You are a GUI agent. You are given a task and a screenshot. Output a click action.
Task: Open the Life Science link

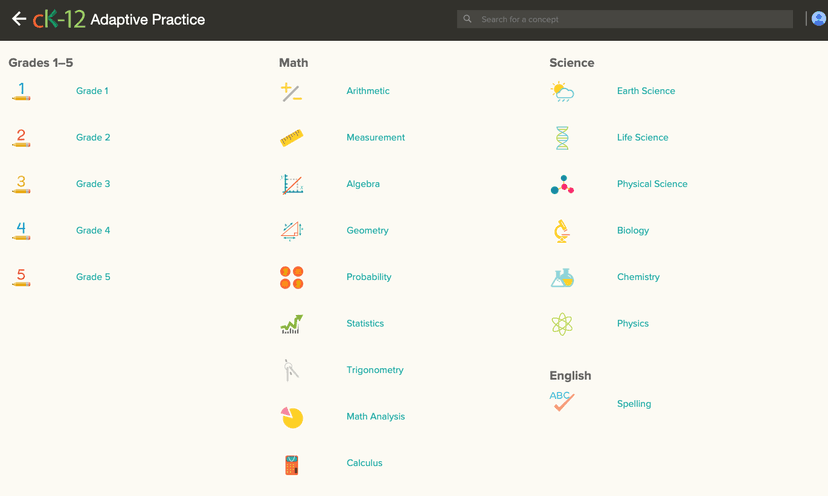pyautogui.click(x=643, y=137)
